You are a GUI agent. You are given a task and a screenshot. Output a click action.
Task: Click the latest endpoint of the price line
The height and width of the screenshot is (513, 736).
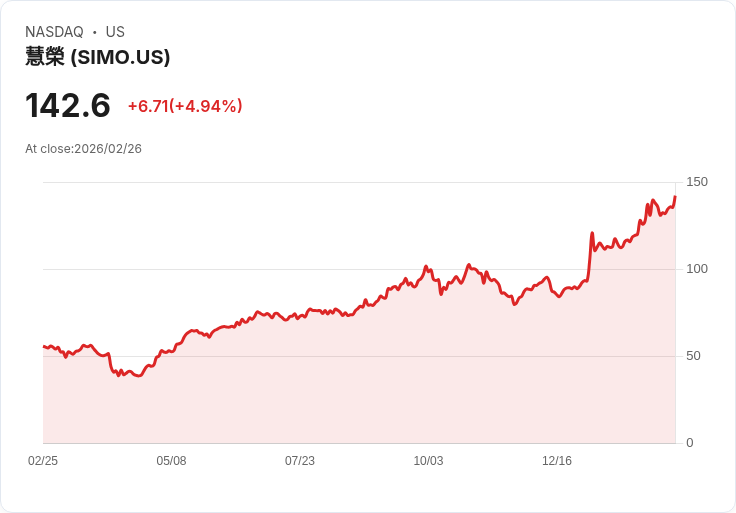pos(675,197)
